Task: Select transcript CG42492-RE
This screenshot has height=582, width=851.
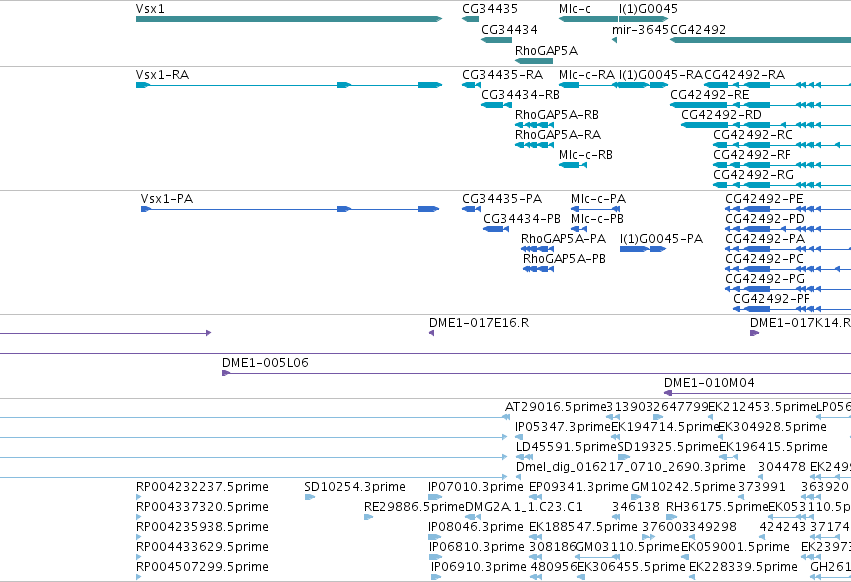Action: point(760,105)
